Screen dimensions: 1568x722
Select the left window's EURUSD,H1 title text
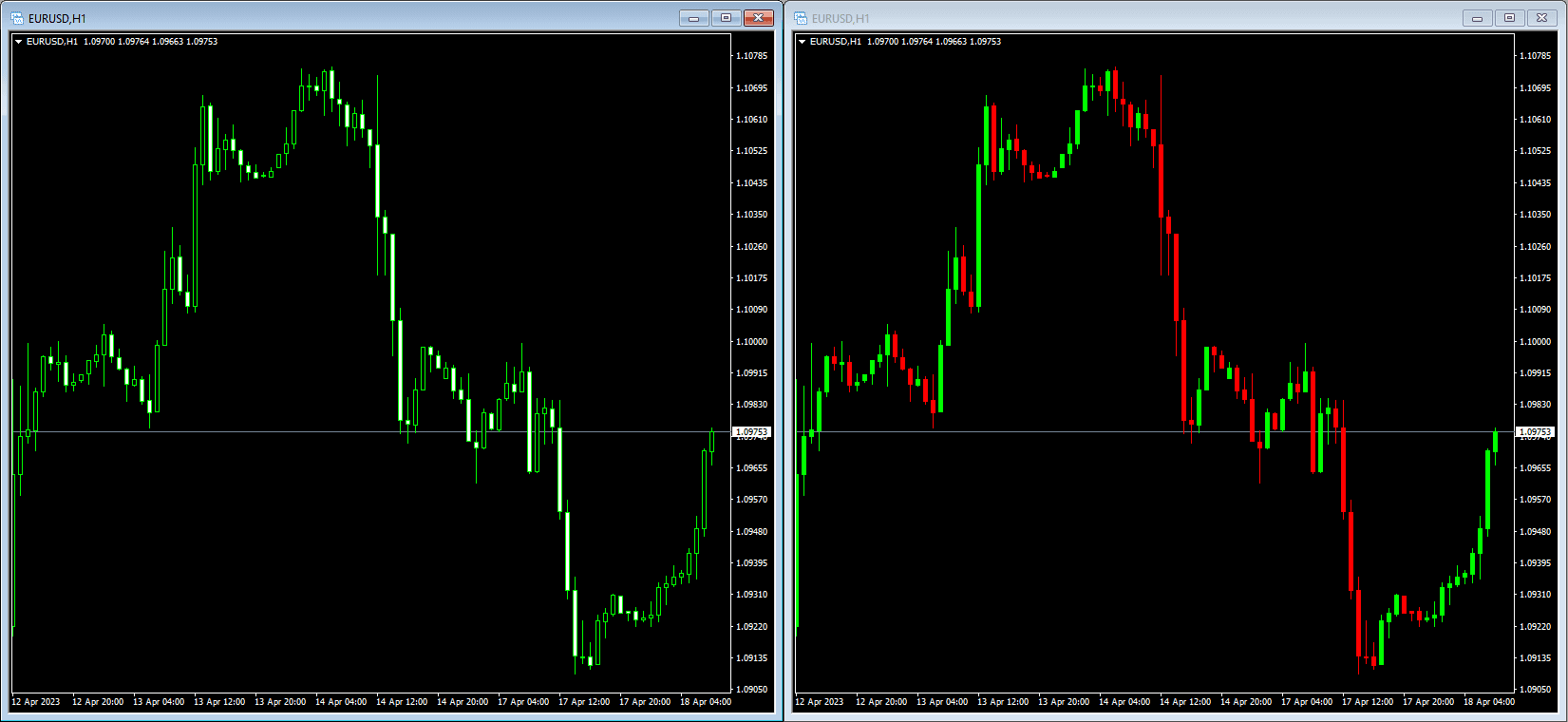(57, 19)
